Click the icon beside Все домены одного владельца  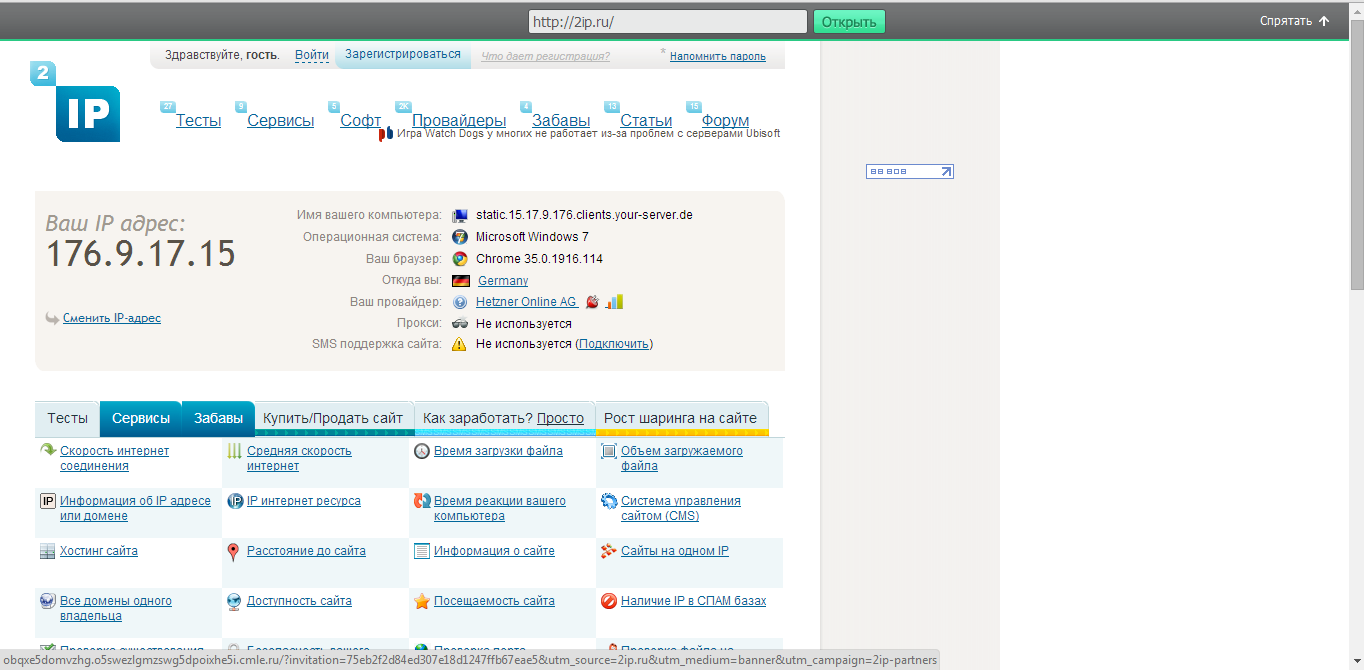pos(47,601)
